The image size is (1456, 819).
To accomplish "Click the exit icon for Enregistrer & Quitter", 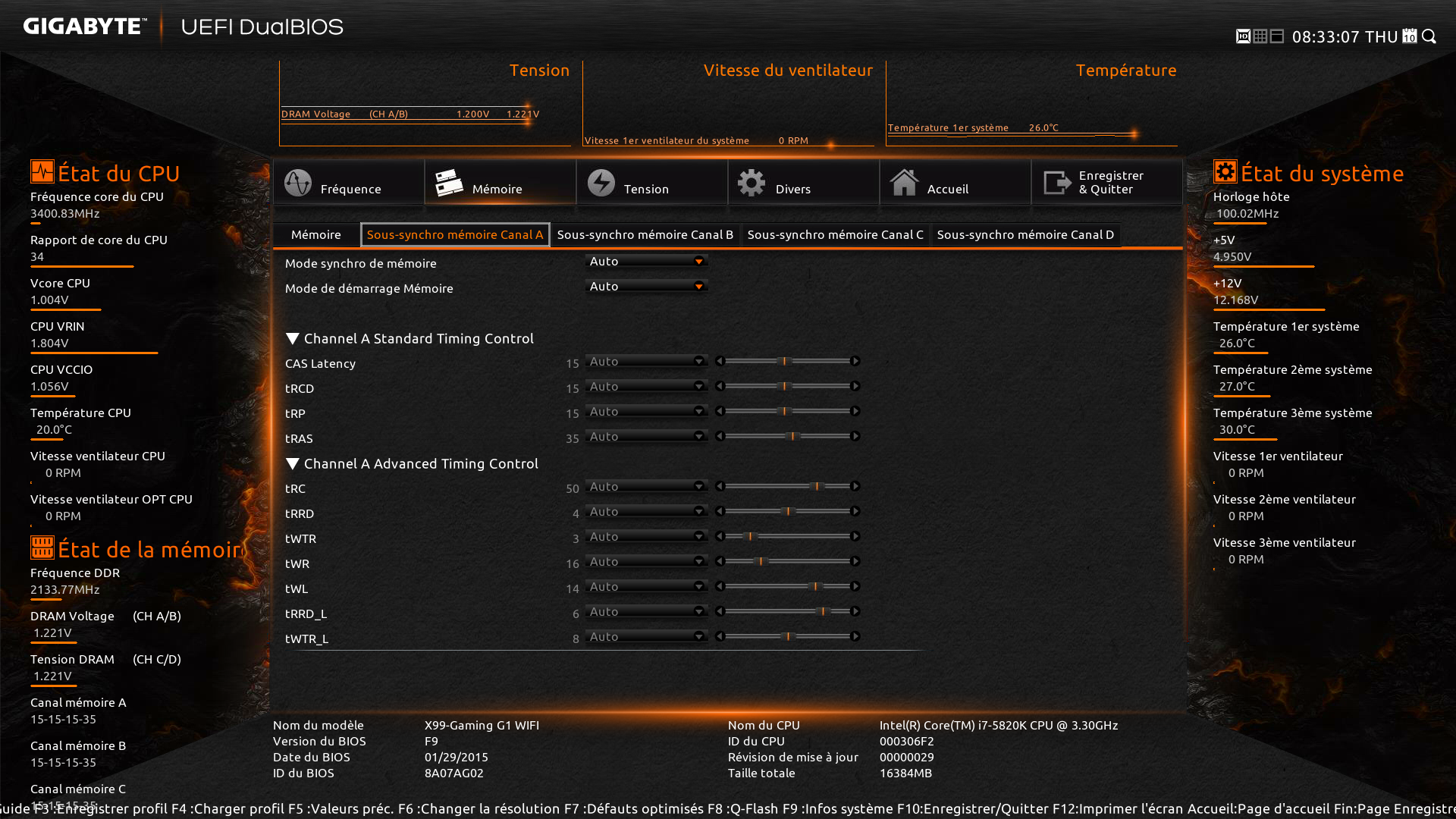I will [x=1057, y=183].
